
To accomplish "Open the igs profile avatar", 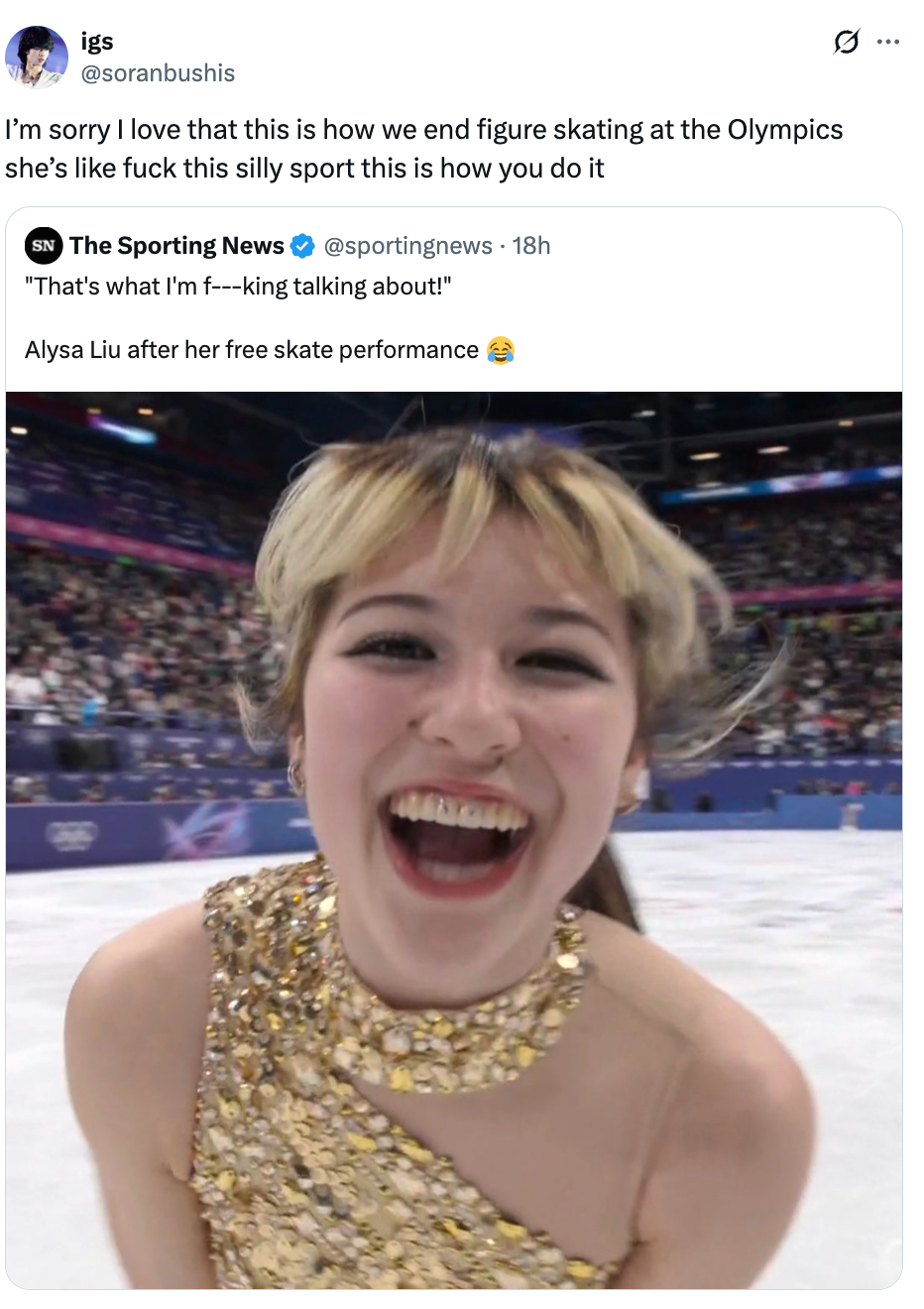I will [37, 57].
